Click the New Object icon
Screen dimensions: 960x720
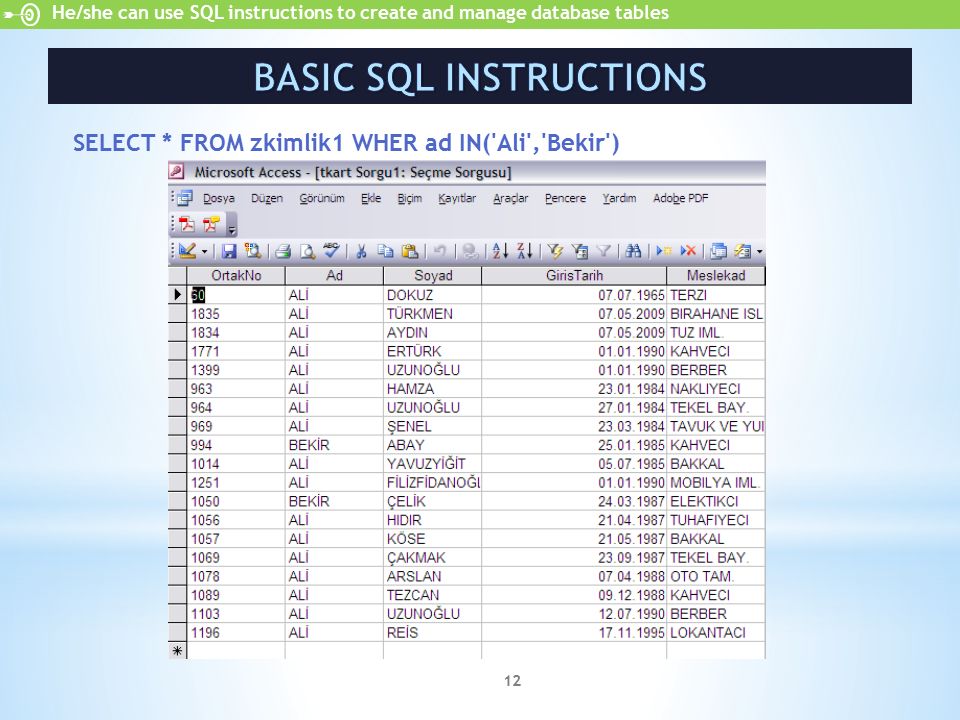click(x=742, y=251)
